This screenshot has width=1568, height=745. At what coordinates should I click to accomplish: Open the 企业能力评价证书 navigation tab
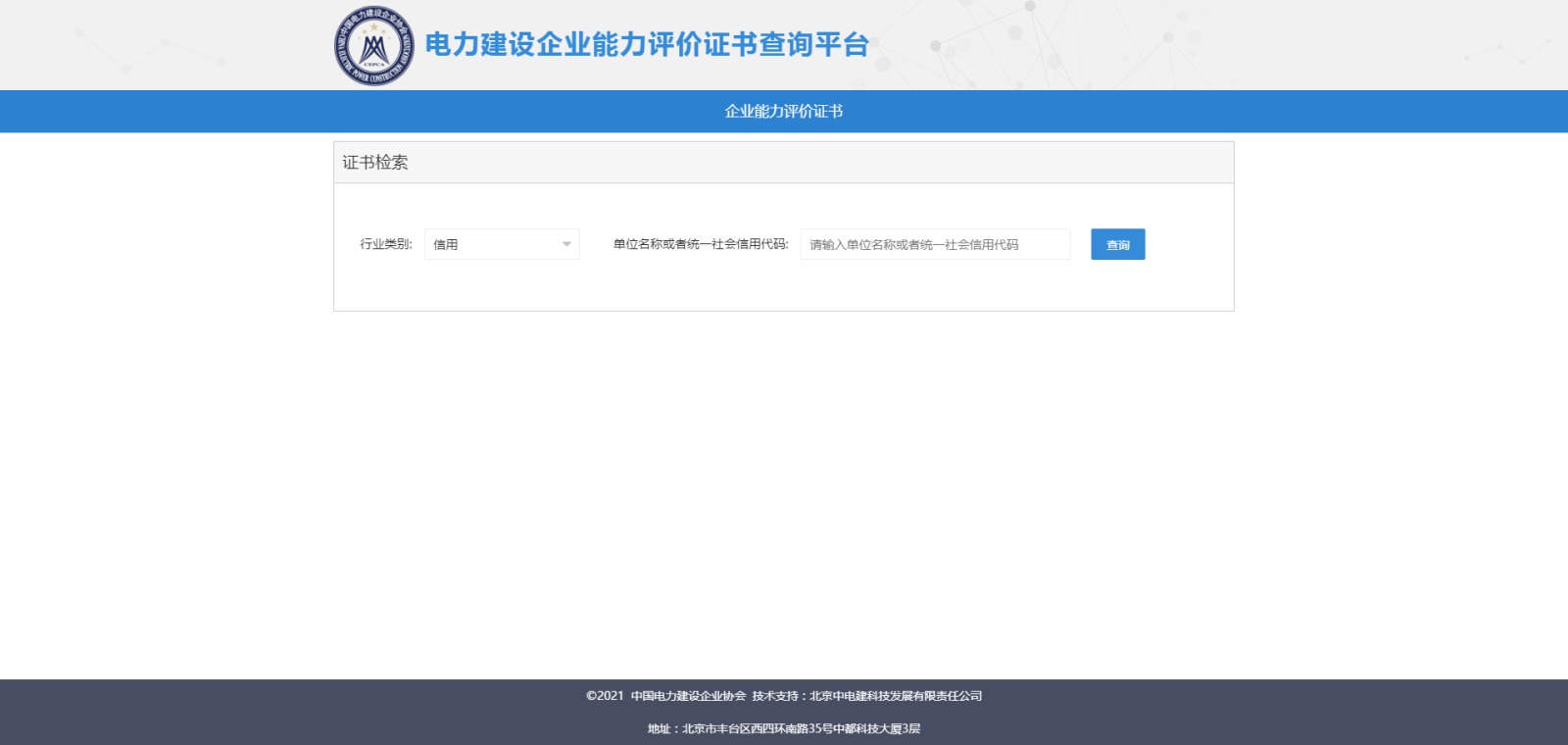(x=783, y=112)
